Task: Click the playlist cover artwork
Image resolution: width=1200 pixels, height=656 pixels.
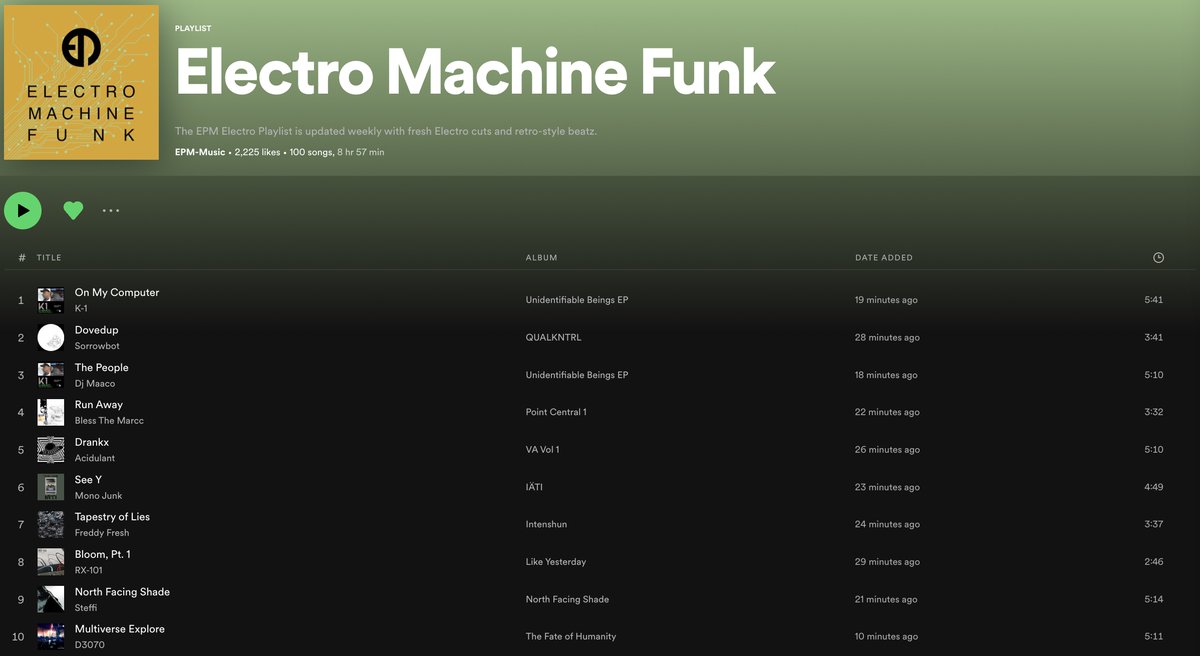Action: coord(81,82)
